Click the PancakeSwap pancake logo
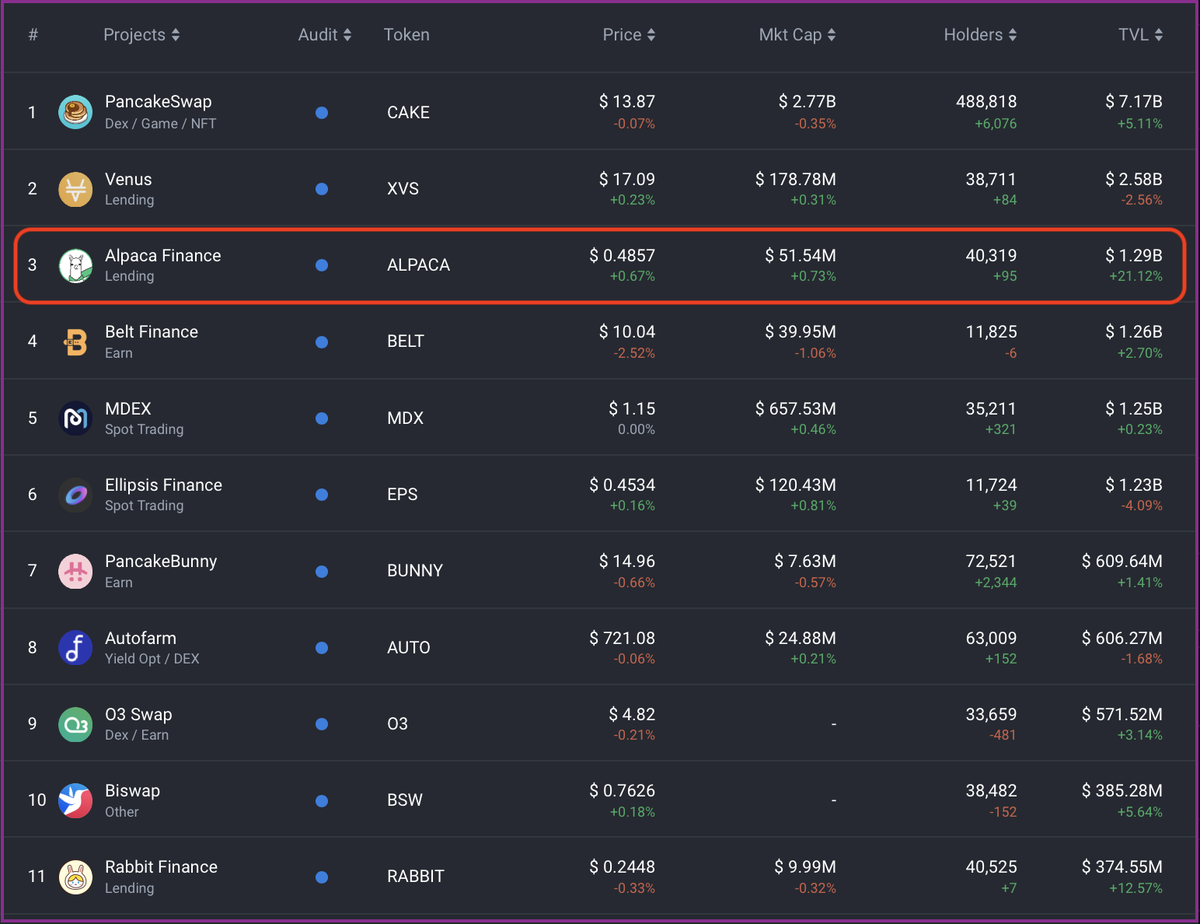Viewport: 1200px width, 924px height. pos(75,112)
